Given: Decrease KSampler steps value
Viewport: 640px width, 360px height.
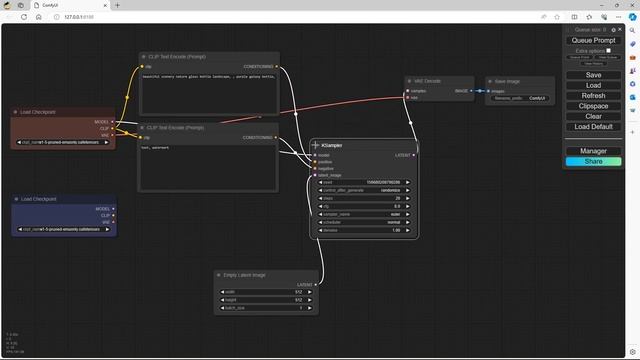Looking at the screenshot, I should coord(320,198).
